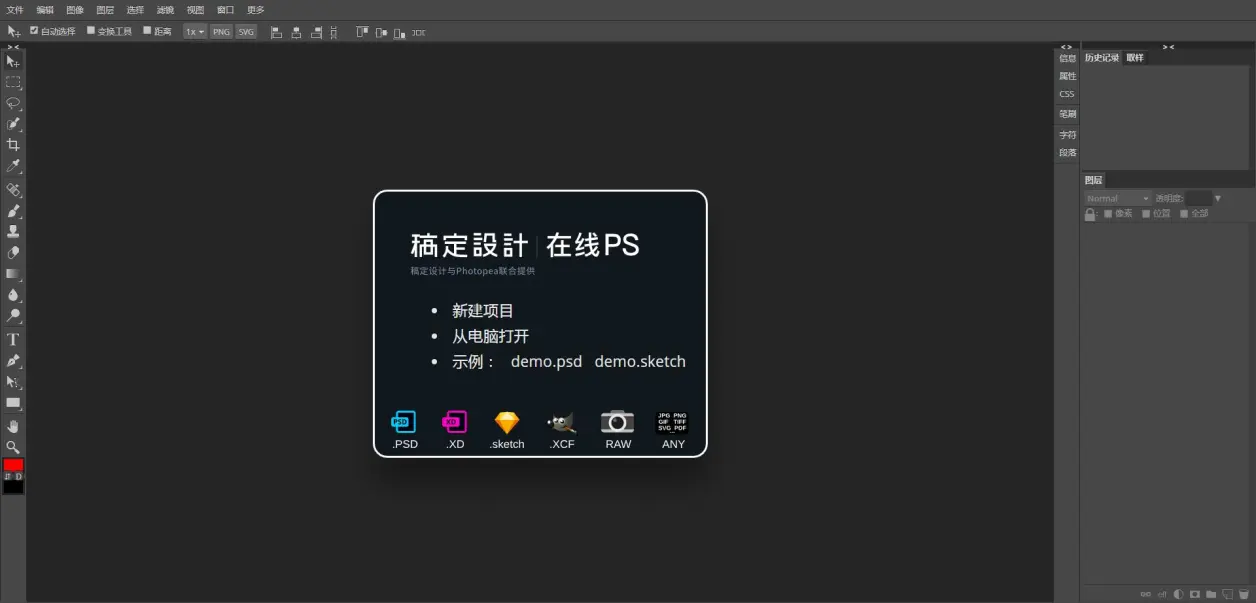Screen dimensions: 1256x603
Task: Select the Rectangle shape tool
Action: tap(13, 403)
